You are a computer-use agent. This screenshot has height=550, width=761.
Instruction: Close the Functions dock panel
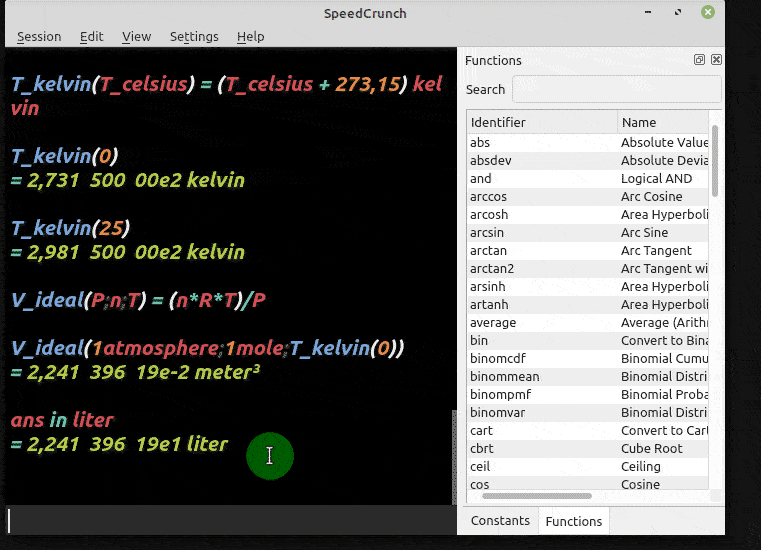point(716,60)
